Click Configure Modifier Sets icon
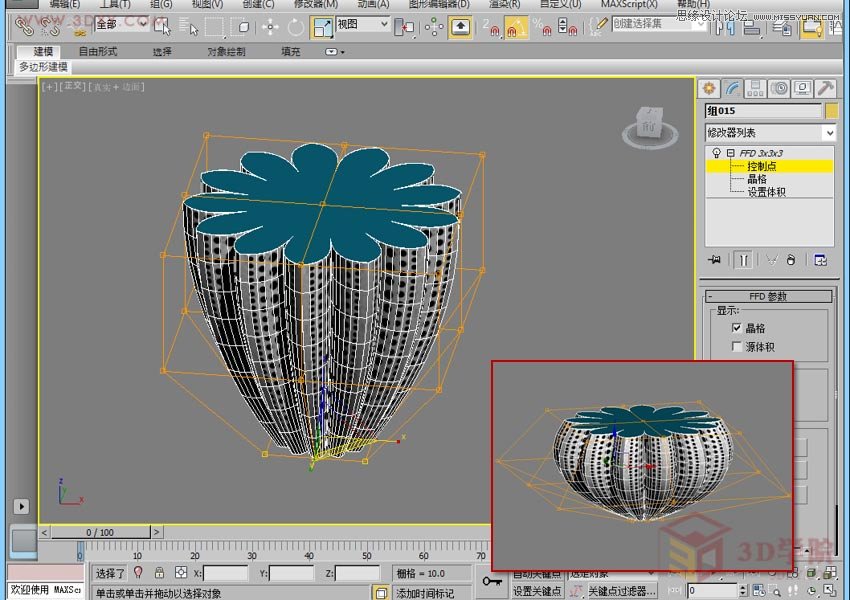The width and height of the screenshot is (850, 600). tap(820, 260)
